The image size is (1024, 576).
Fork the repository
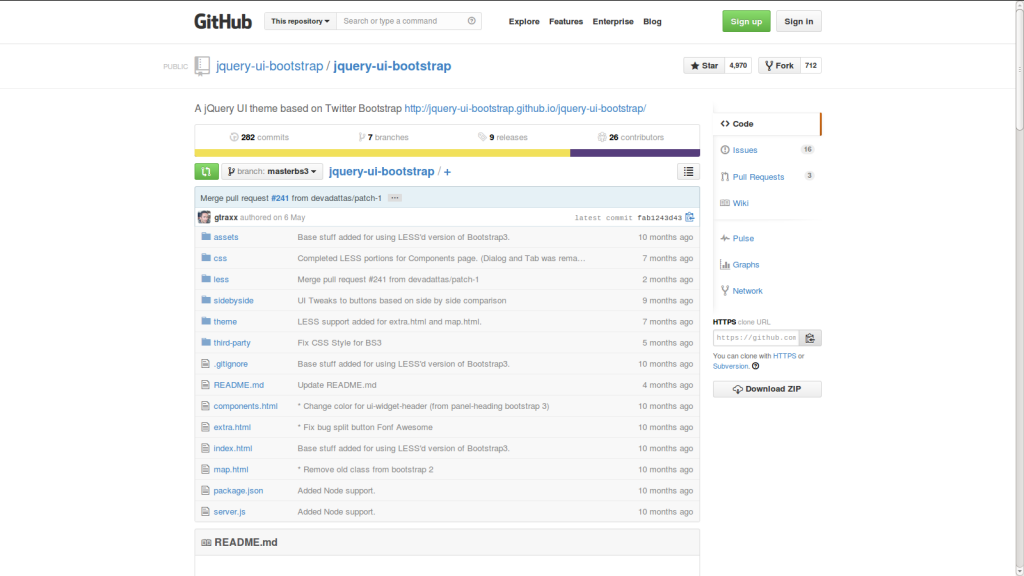coord(778,65)
